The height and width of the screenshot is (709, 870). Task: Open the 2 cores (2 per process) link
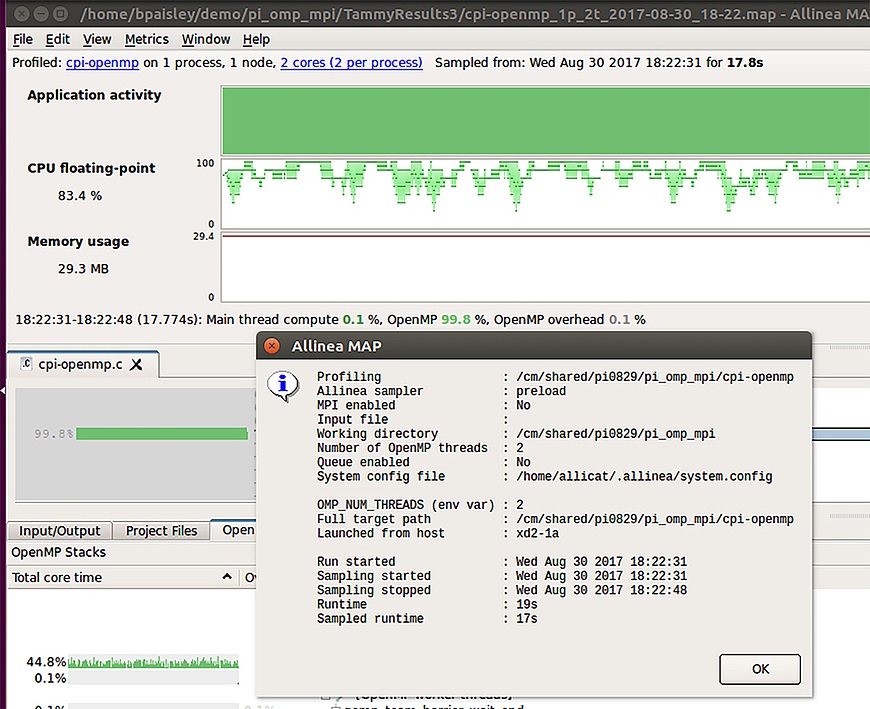pos(351,63)
